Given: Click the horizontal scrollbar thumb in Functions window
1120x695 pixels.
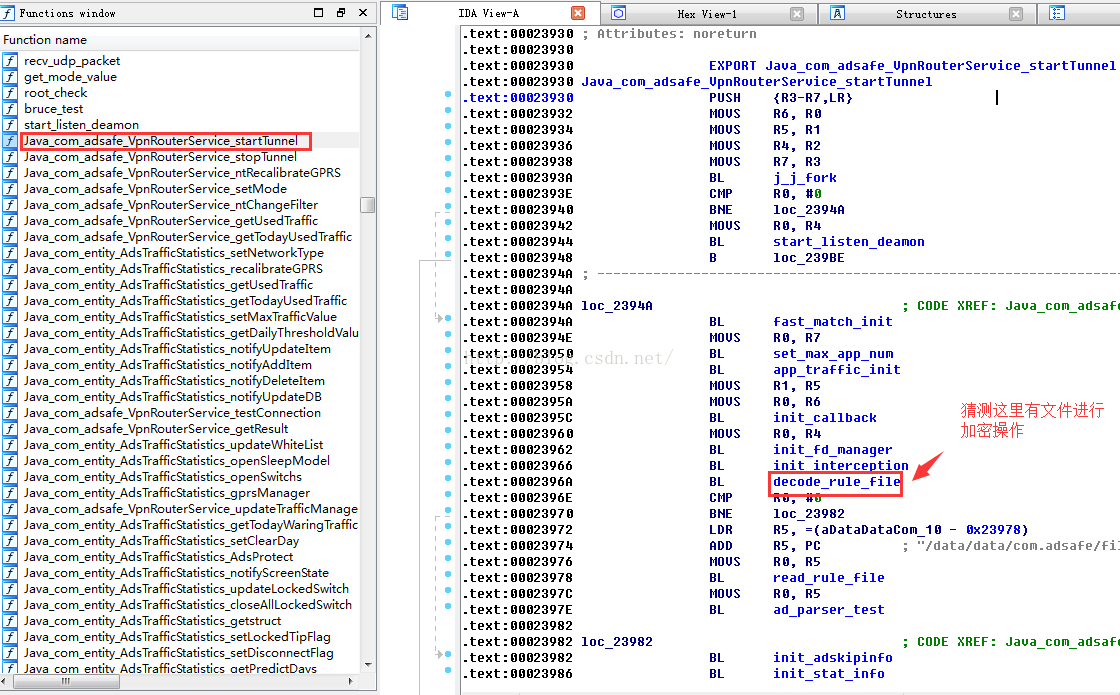Looking at the screenshot, I should pyautogui.click(x=66, y=681).
